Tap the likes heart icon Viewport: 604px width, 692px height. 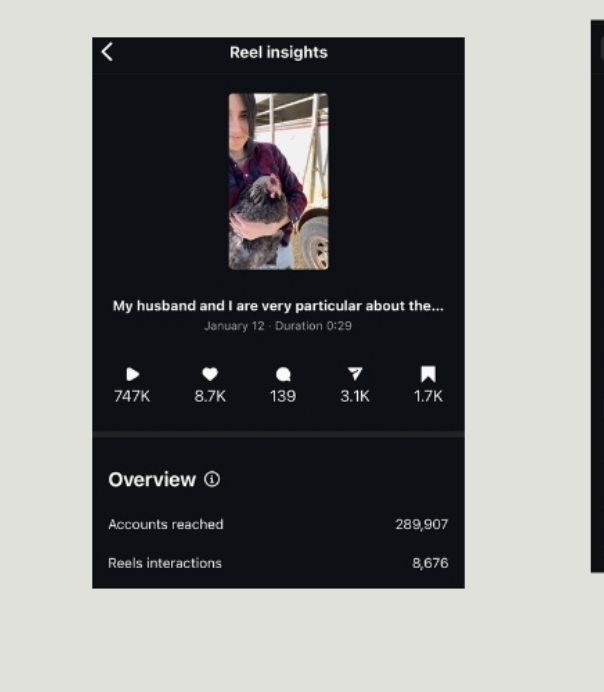(210, 374)
